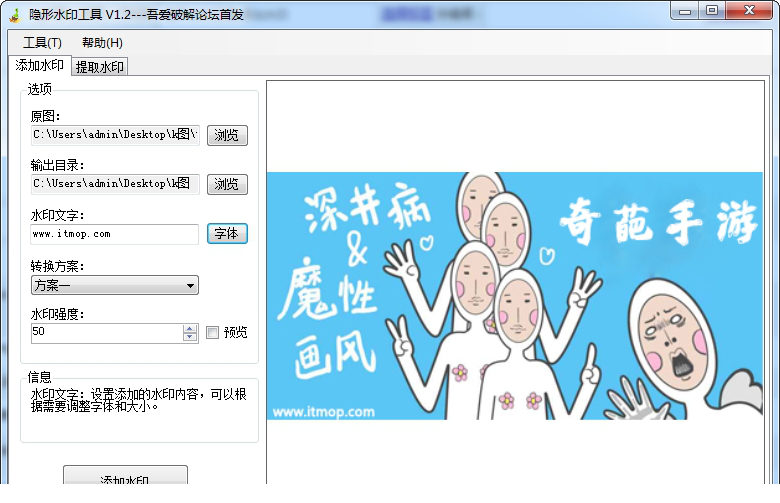The image size is (780, 503).
Task: Switch to the 添加水印 tab
Action: tap(40, 65)
